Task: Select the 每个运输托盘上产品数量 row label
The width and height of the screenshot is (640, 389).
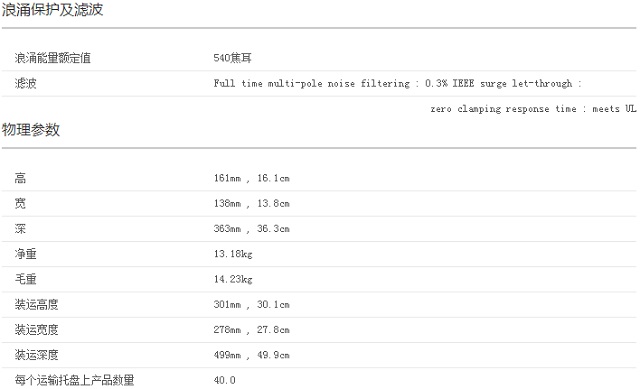Action: 74,380
